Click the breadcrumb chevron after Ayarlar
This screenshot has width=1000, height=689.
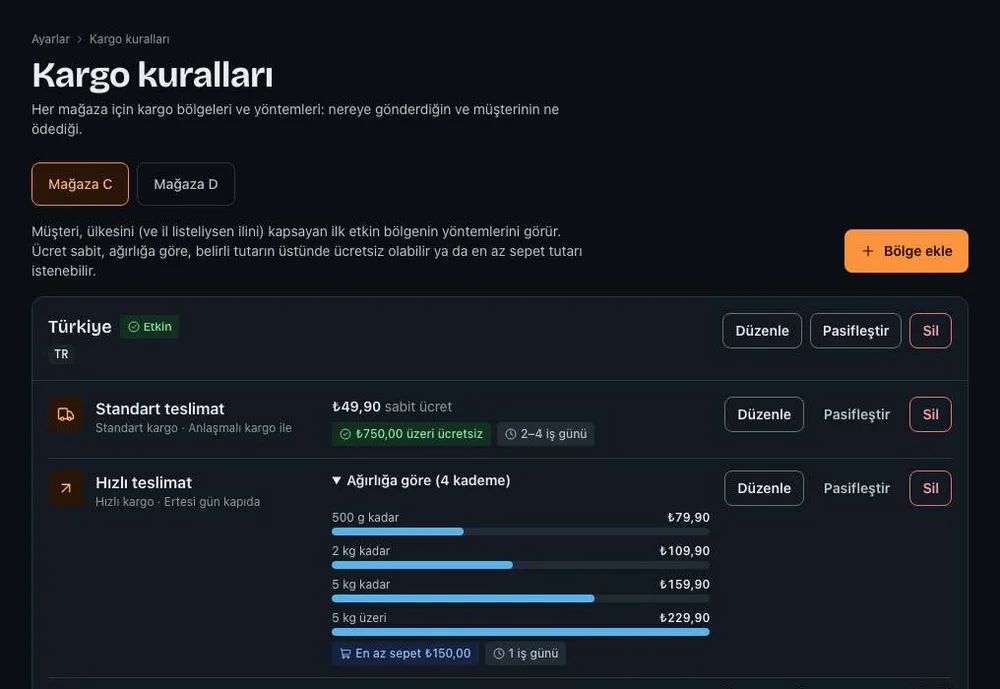(80, 40)
